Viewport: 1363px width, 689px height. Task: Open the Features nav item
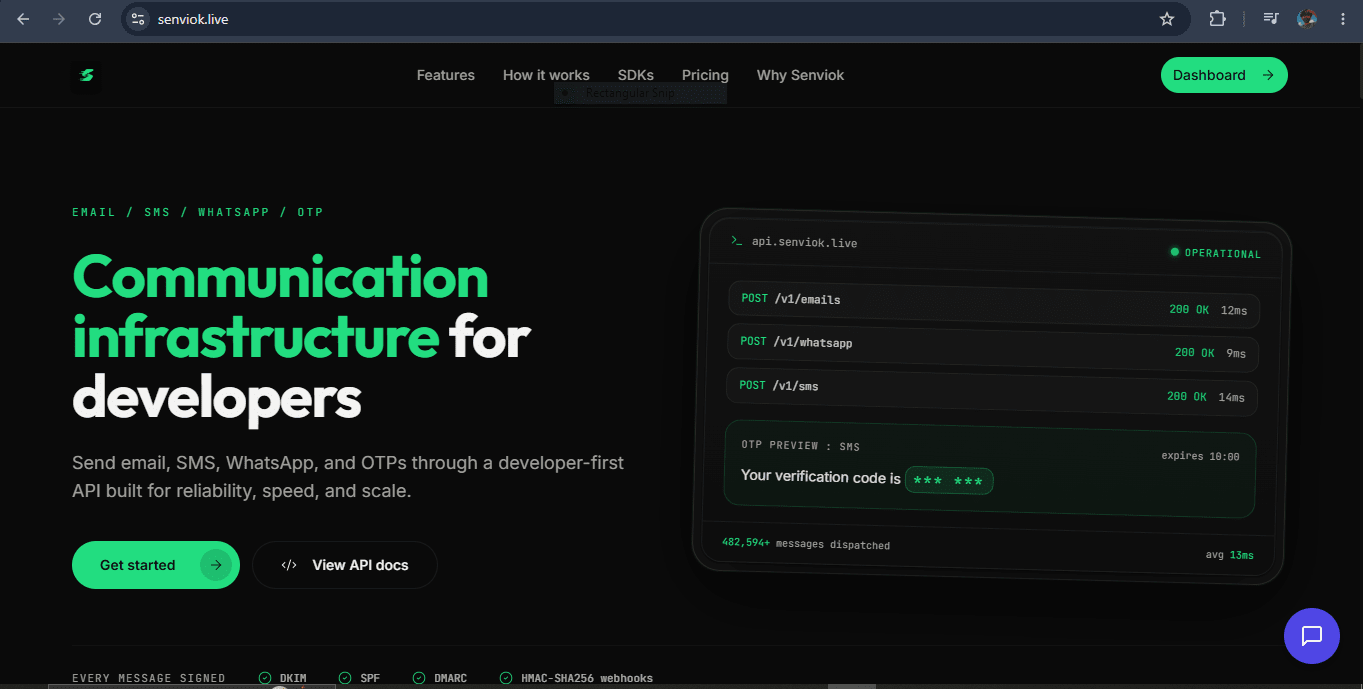pyautogui.click(x=446, y=75)
